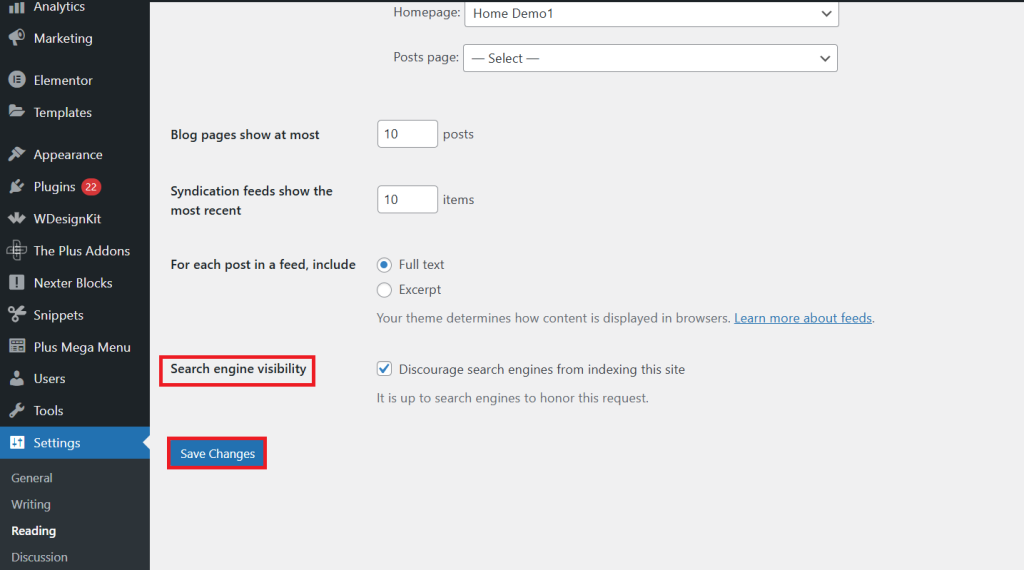1024x570 pixels.
Task: Select the Full text radio option
Action: coord(384,264)
